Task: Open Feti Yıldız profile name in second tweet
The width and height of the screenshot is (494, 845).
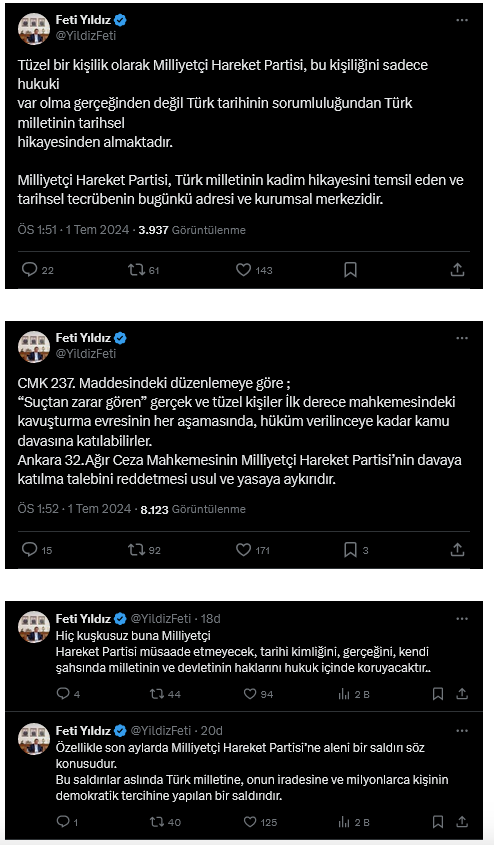Action: pos(83,338)
